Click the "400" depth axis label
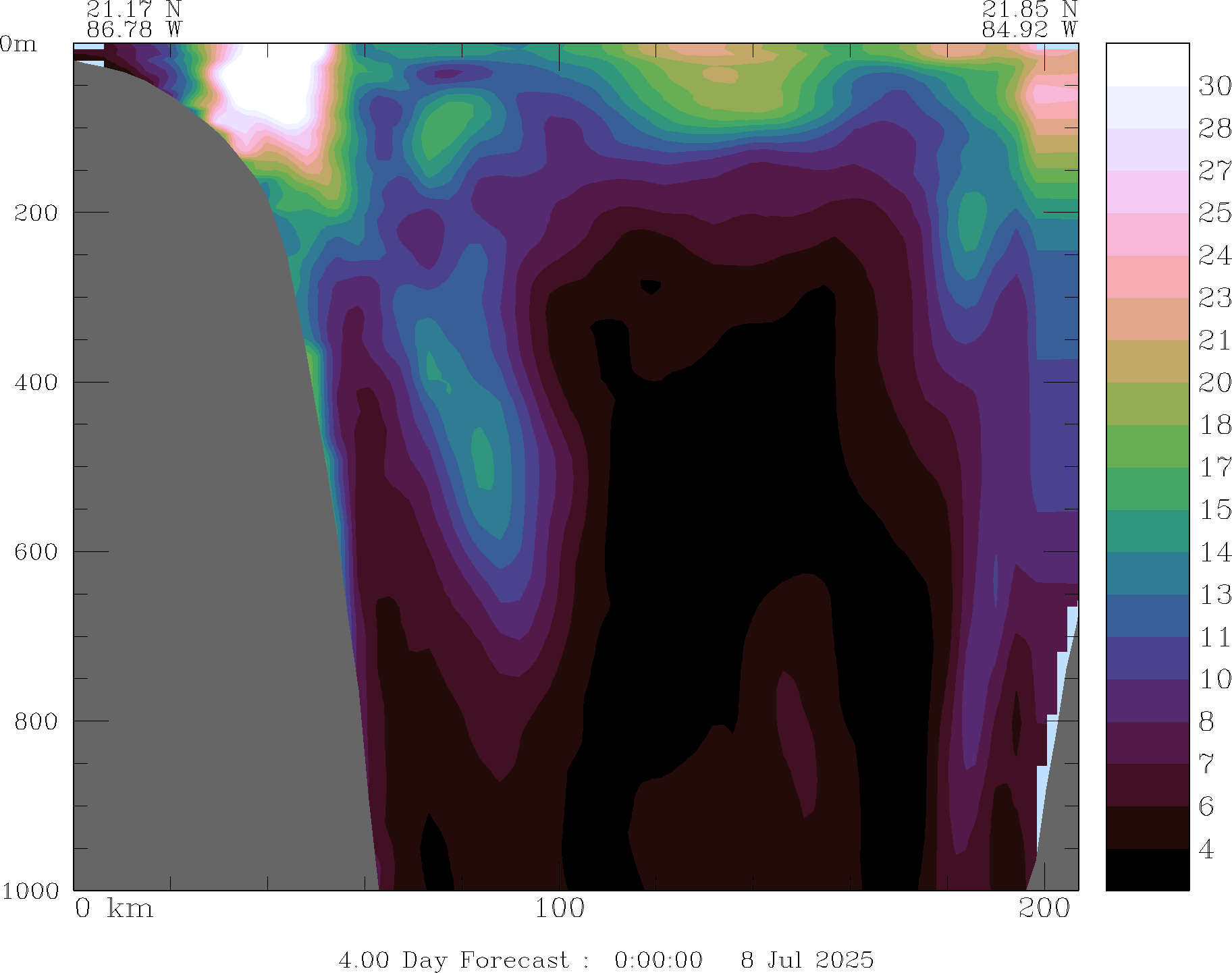1232x973 pixels. [36, 382]
